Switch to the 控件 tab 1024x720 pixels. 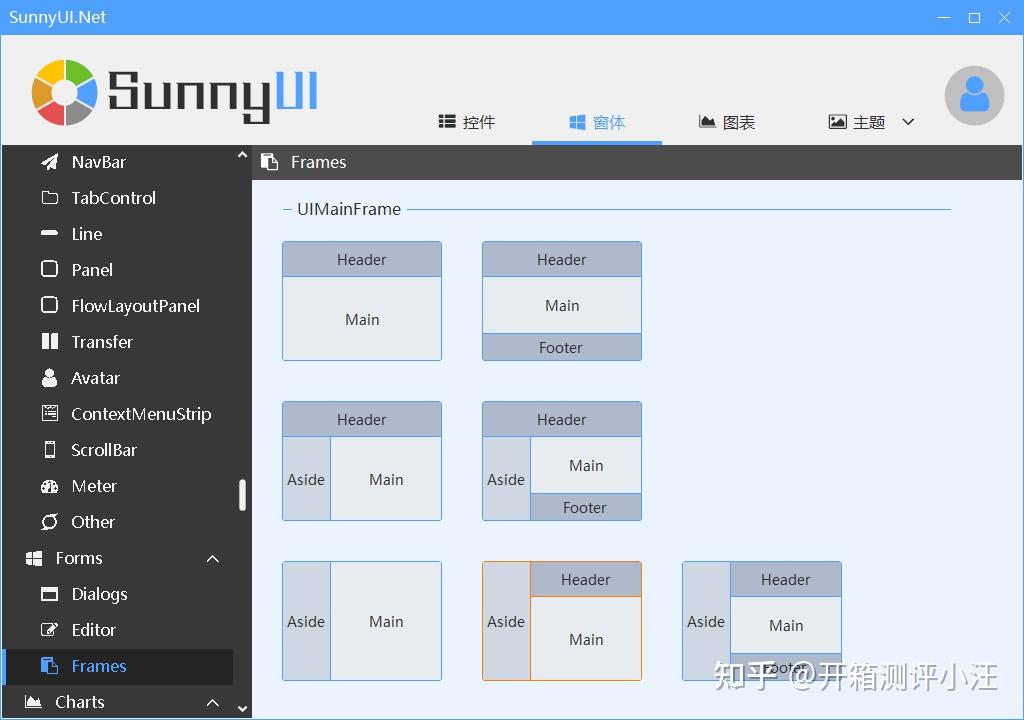click(466, 121)
